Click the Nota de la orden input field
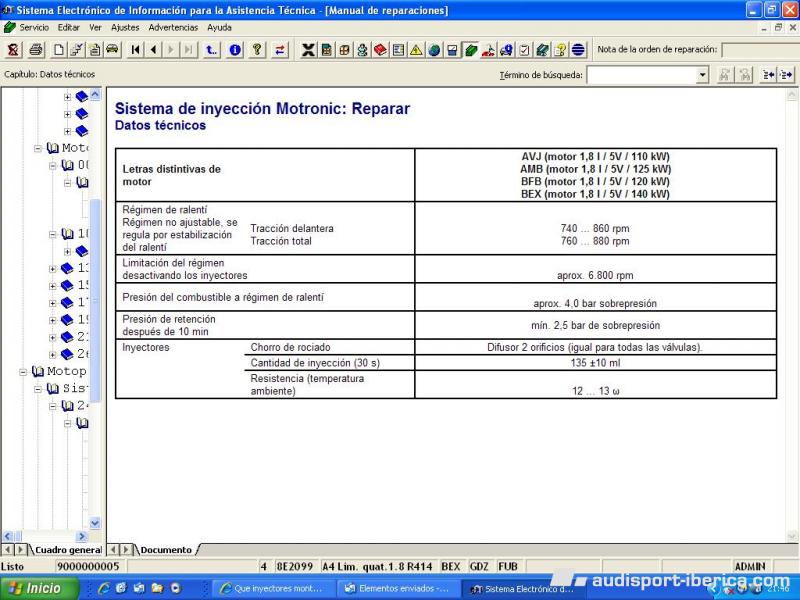This screenshot has height=600, width=800. (x=758, y=50)
